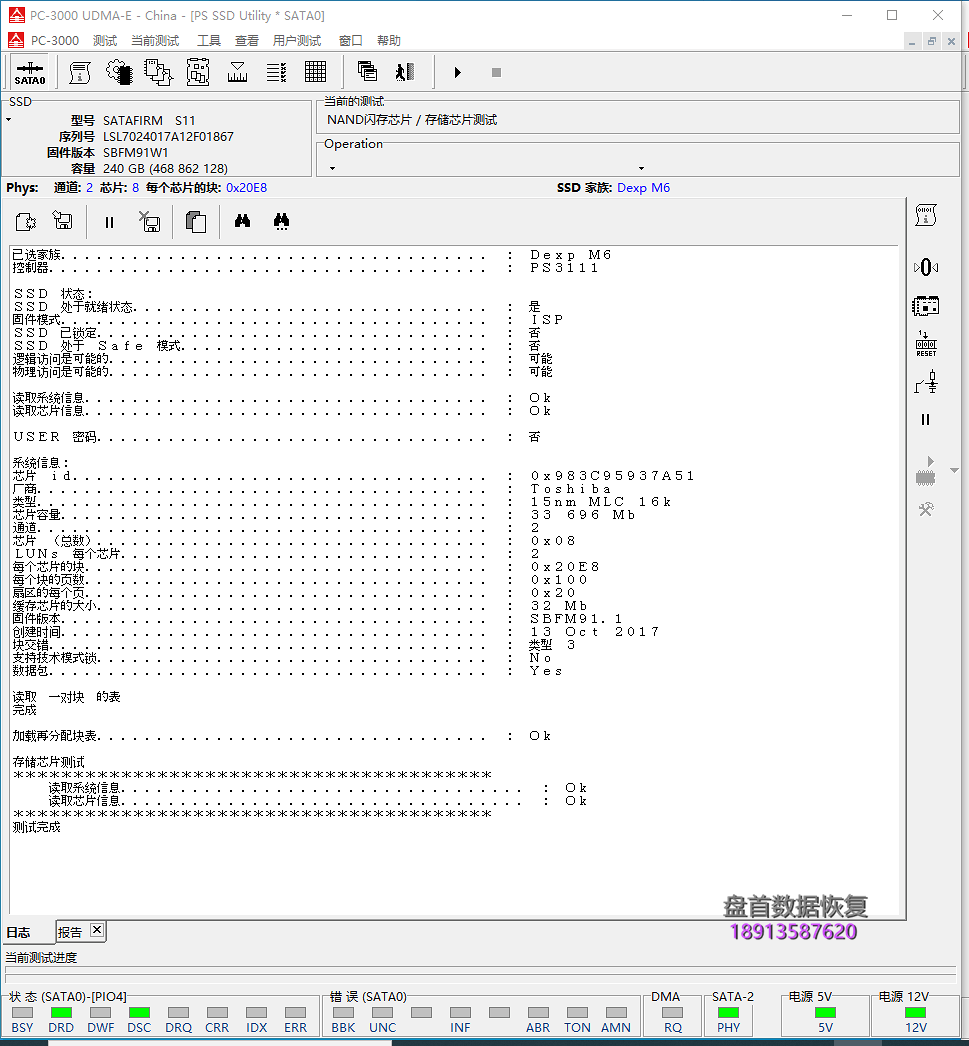This screenshot has width=969, height=1046.
Task: Save the log with floppy arrow icon
Action: tap(63, 221)
